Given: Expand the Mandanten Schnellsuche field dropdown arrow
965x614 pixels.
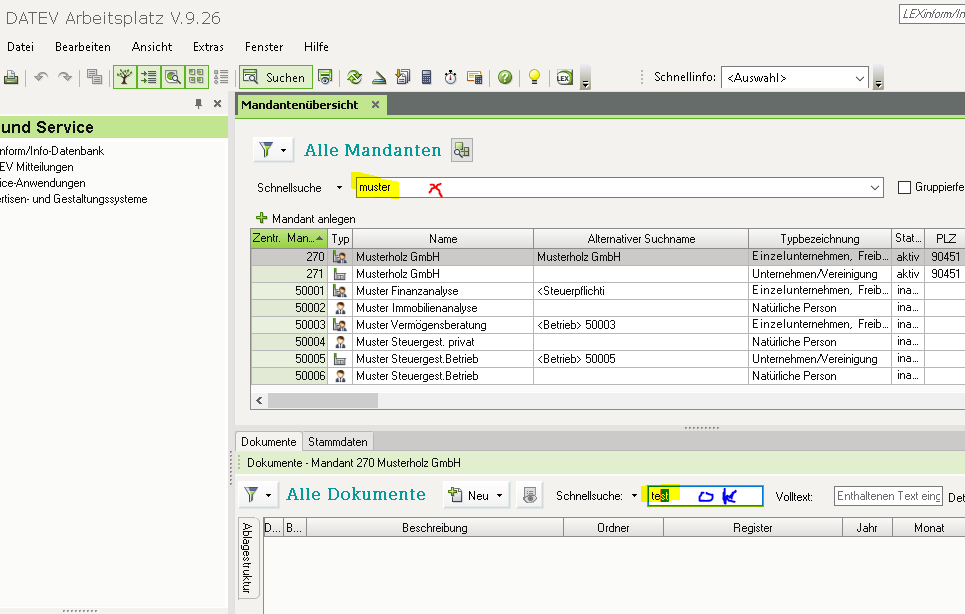Looking at the screenshot, I should 875,188.
